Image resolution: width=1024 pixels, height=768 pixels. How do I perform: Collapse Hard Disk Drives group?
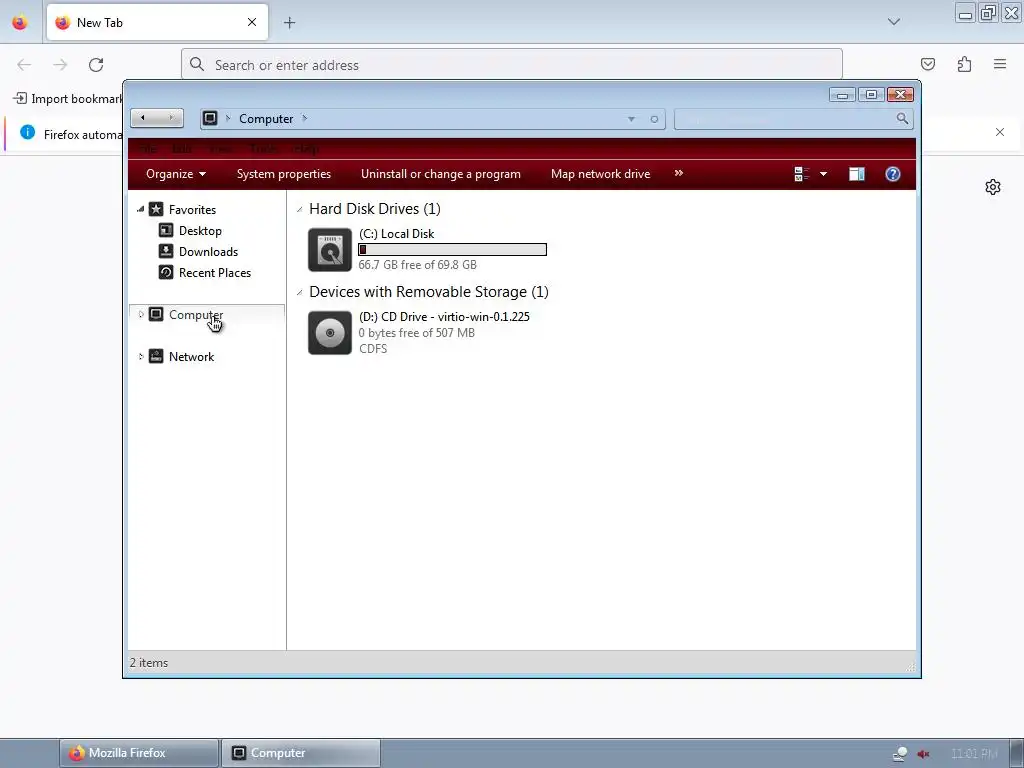pyautogui.click(x=299, y=209)
